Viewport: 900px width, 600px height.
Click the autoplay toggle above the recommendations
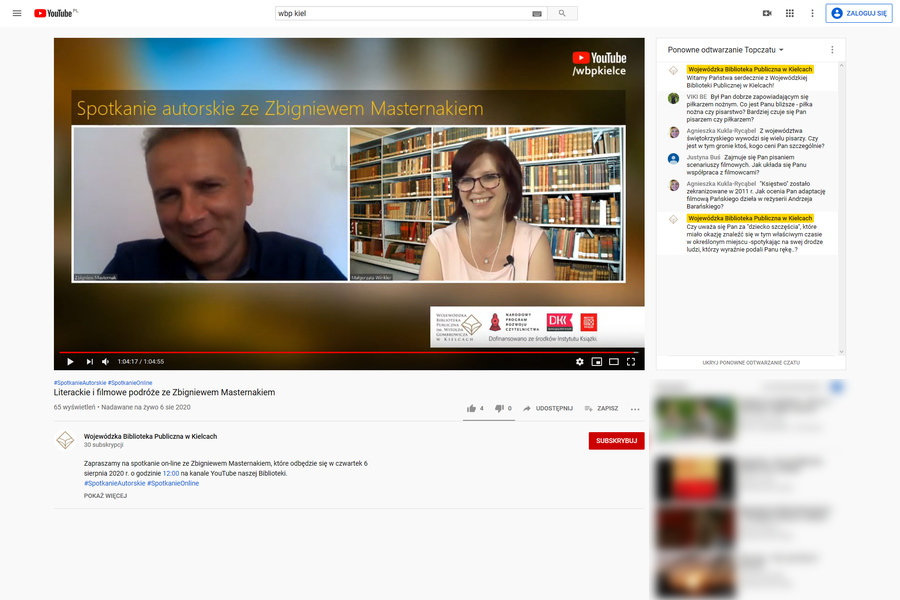pos(837,387)
